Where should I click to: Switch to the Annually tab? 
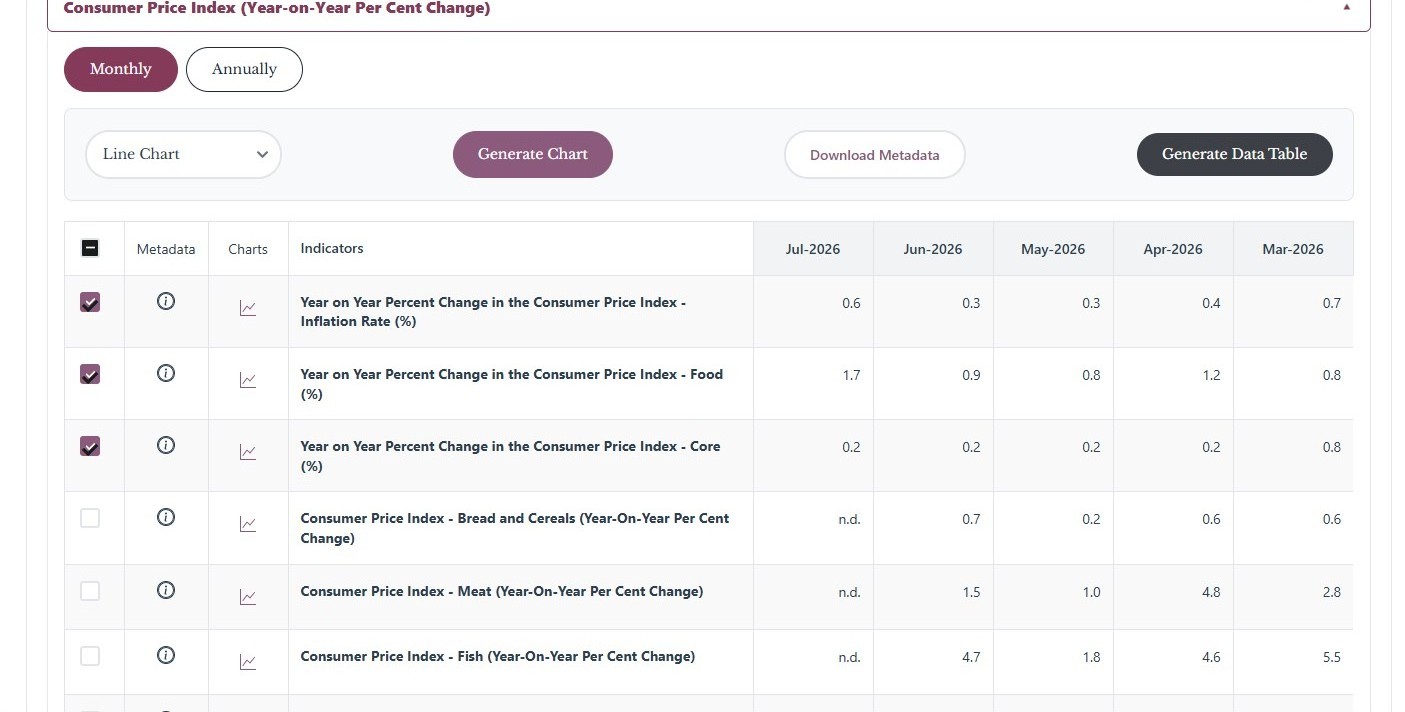(244, 69)
